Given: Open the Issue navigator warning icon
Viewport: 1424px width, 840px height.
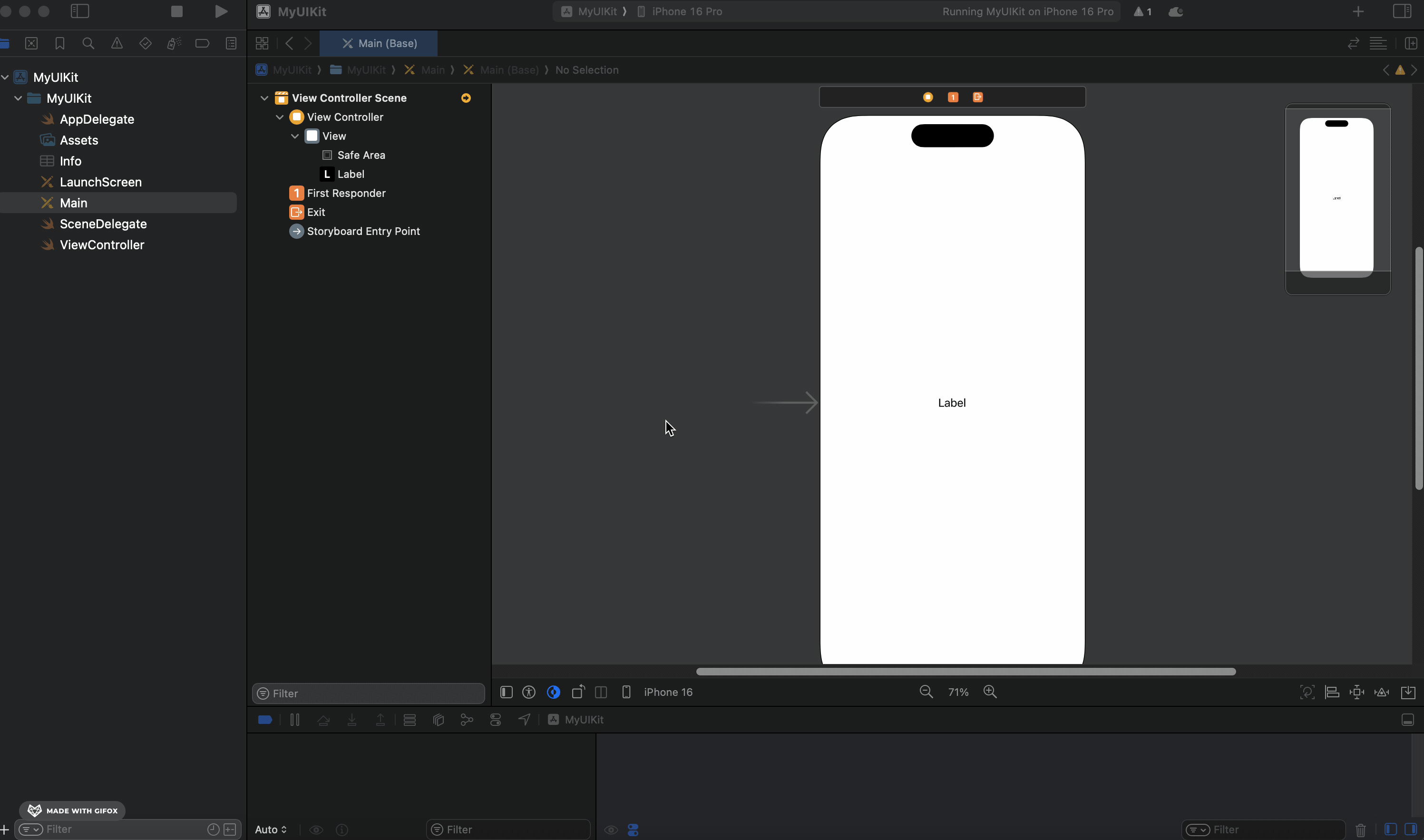Looking at the screenshot, I should tap(117, 44).
